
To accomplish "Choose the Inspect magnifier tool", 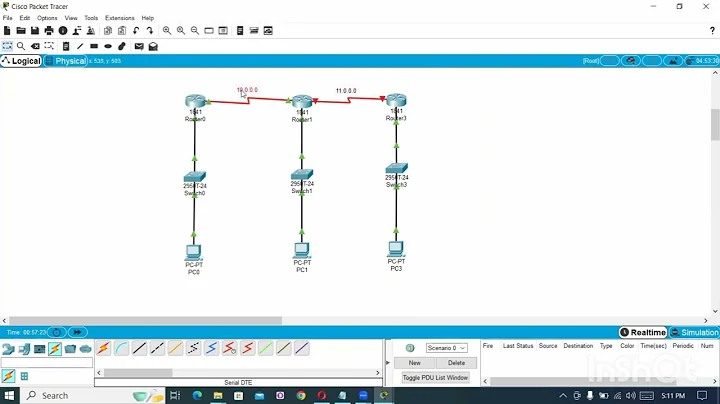I will pyautogui.click(x=21, y=46).
